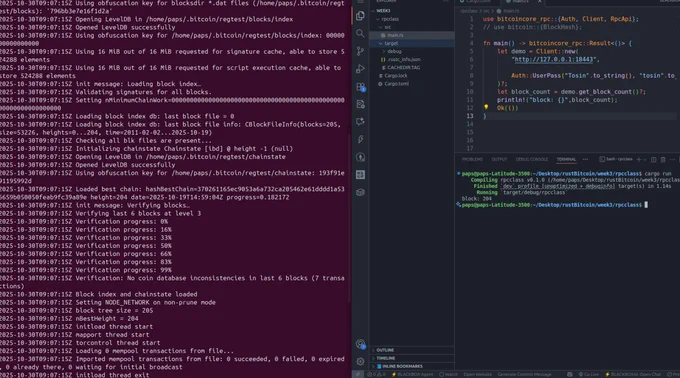Screen dimensions: 680x378
Task: Click Generate Commit Message in the status bar
Action: [x=524, y=375]
